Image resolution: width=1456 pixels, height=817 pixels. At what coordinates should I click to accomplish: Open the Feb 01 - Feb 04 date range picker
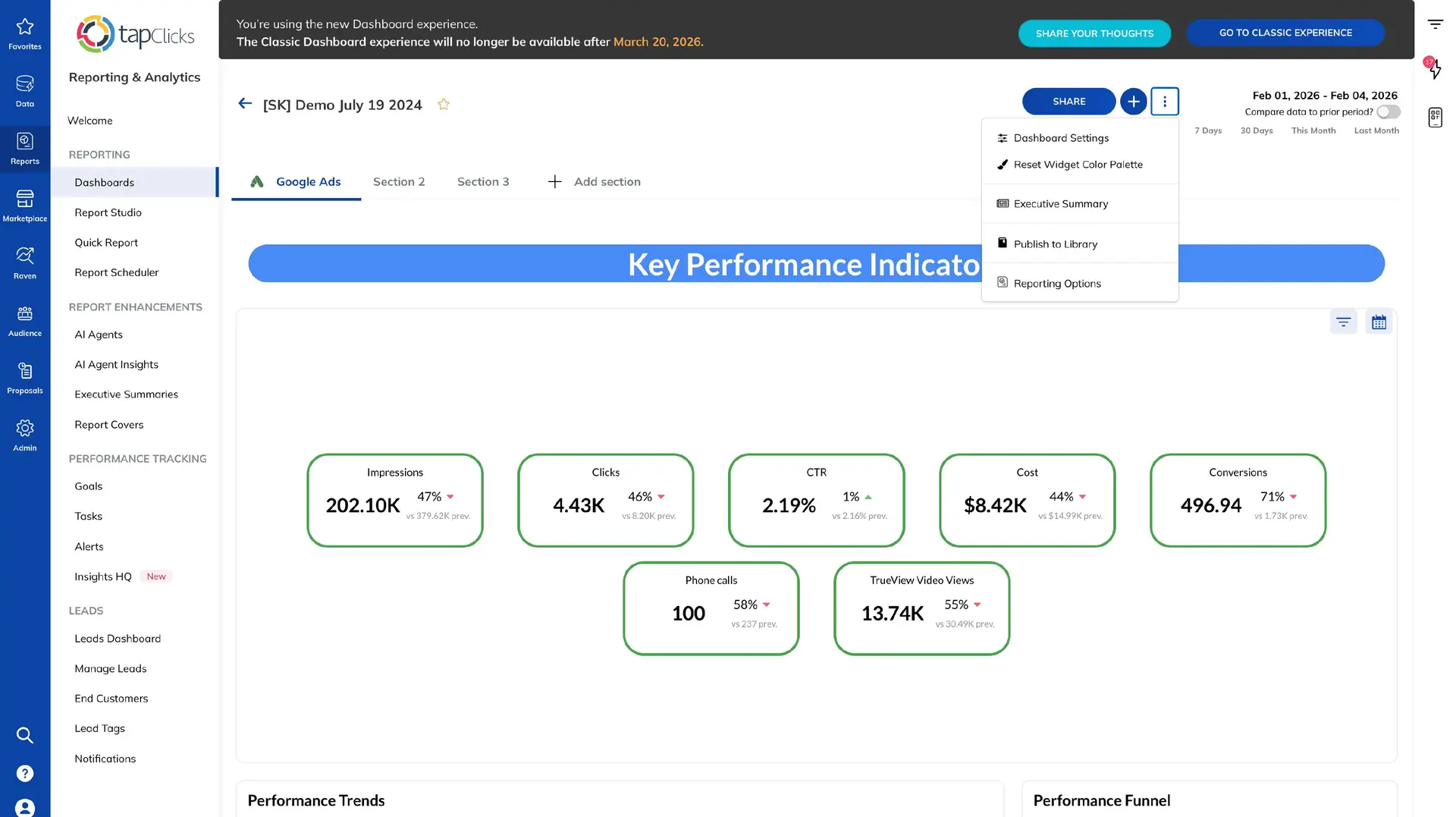[1325, 96]
